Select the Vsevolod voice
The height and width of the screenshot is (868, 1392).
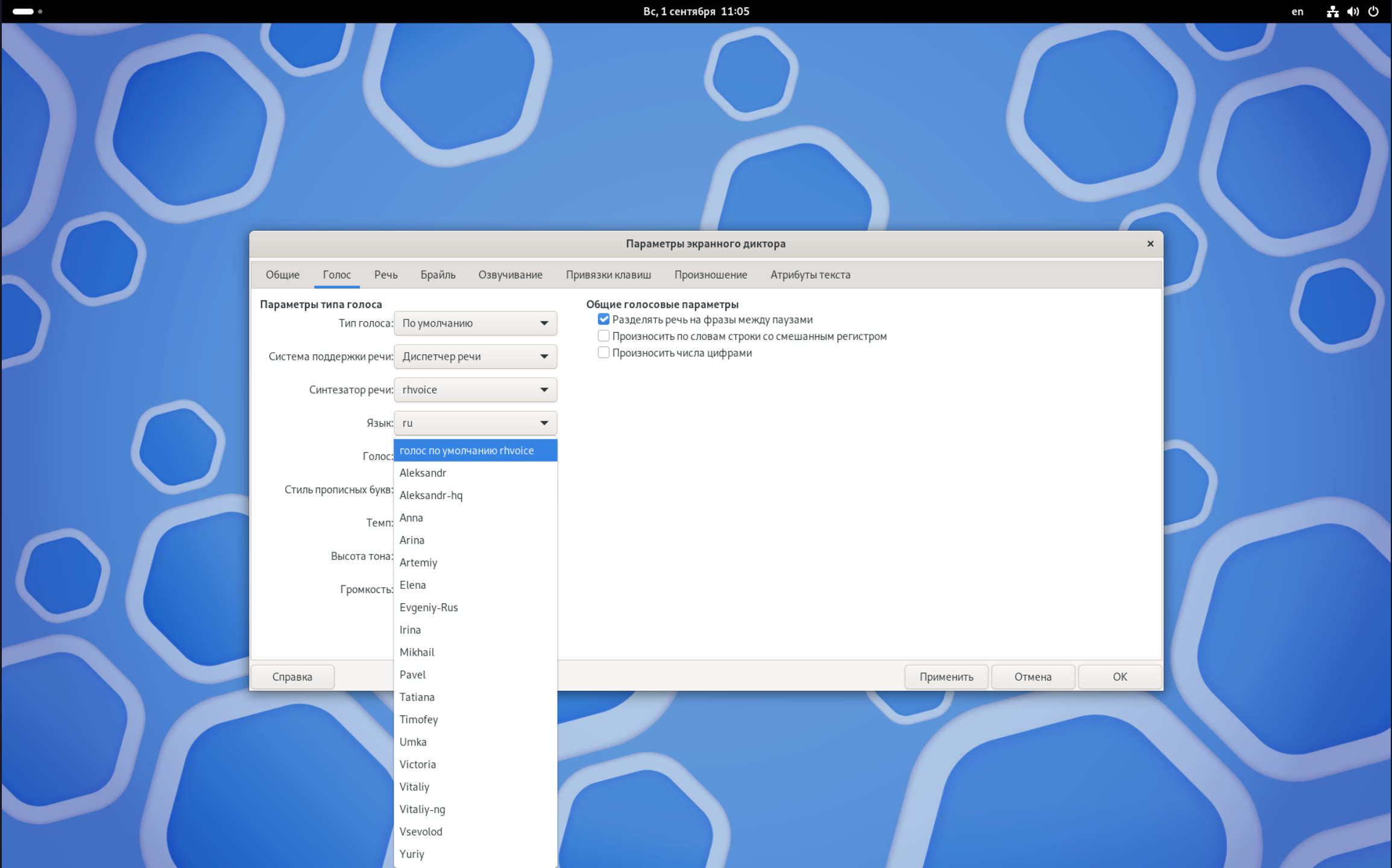[475, 831]
